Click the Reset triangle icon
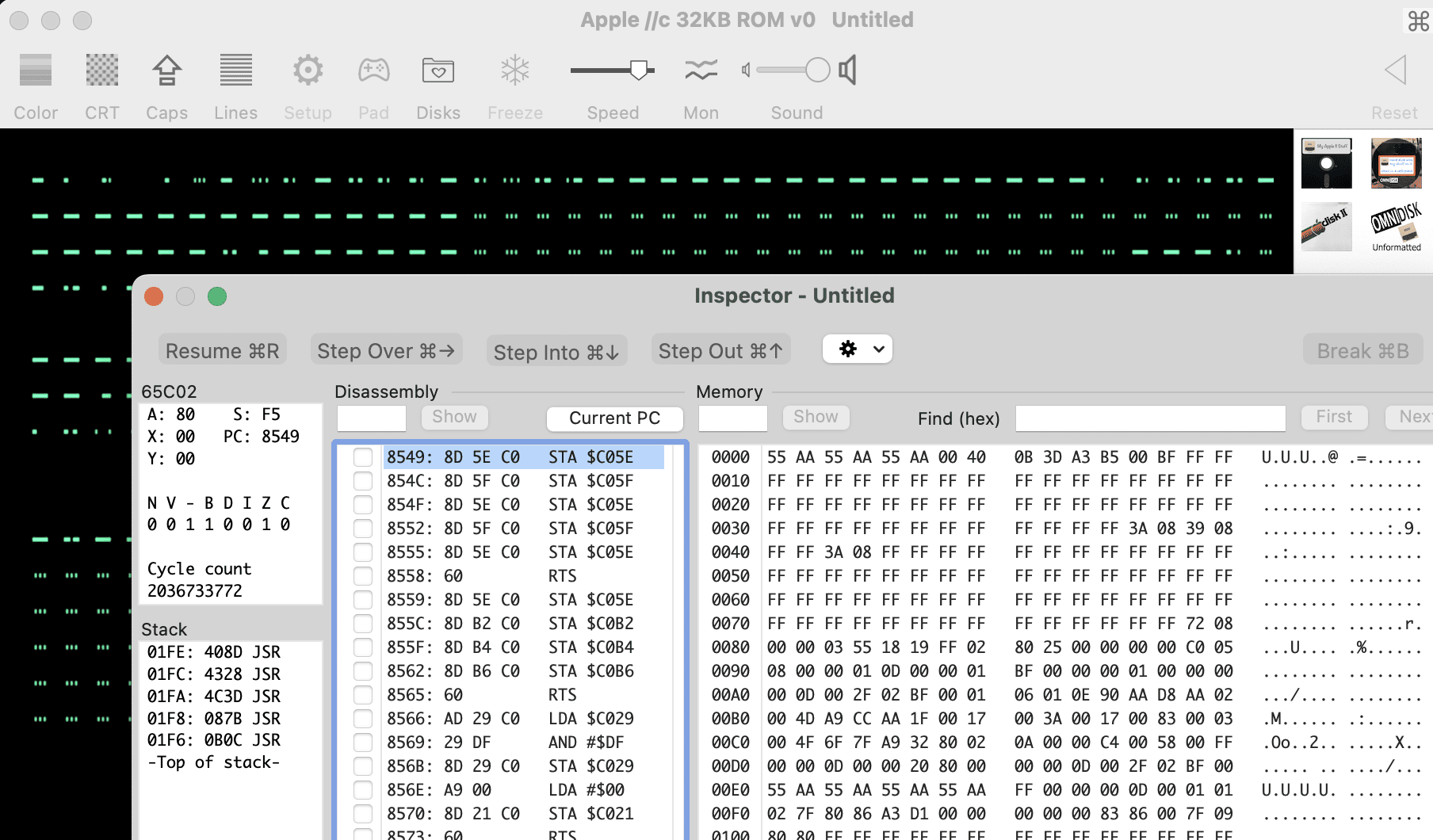This screenshot has height=840, width=1433. (x=1395, y=70)
